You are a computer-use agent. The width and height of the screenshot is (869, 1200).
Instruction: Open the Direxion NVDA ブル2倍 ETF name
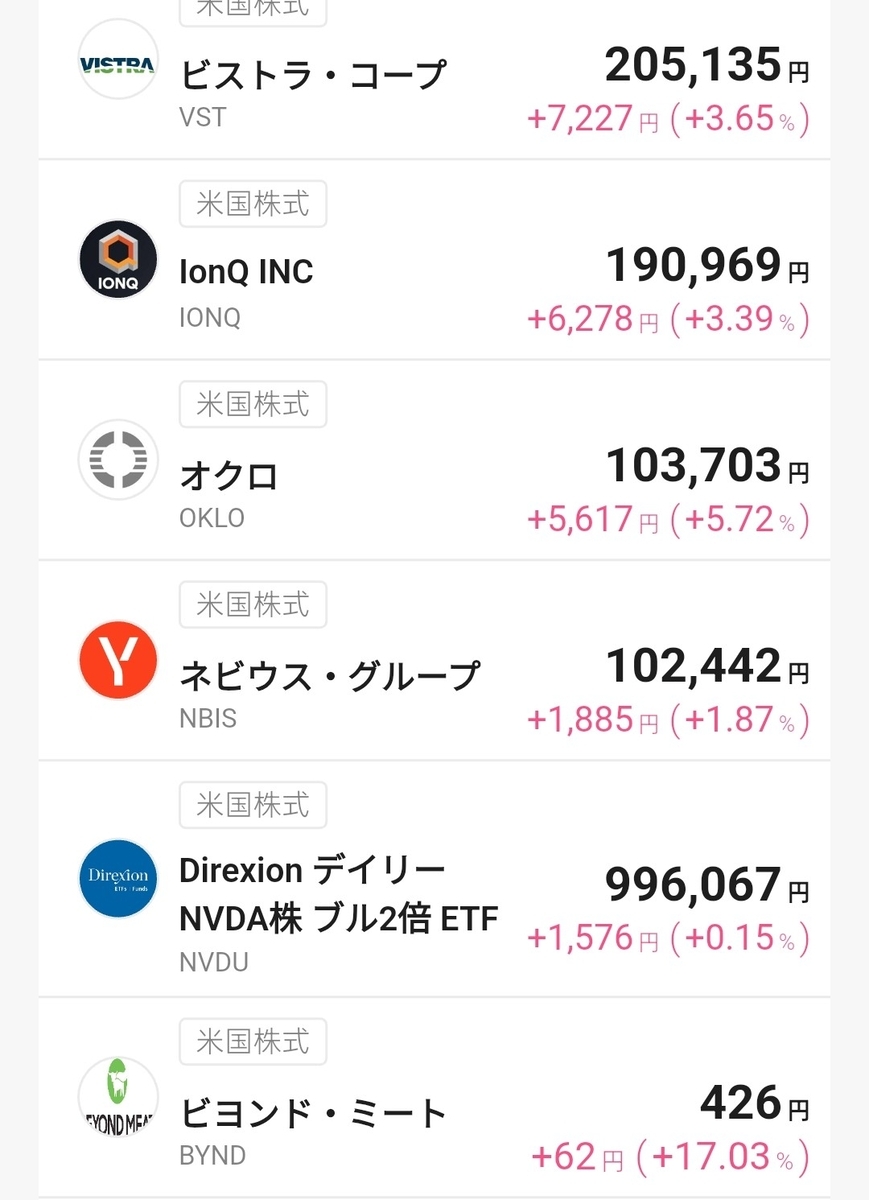pyautogui.click(x=338, y=895)
